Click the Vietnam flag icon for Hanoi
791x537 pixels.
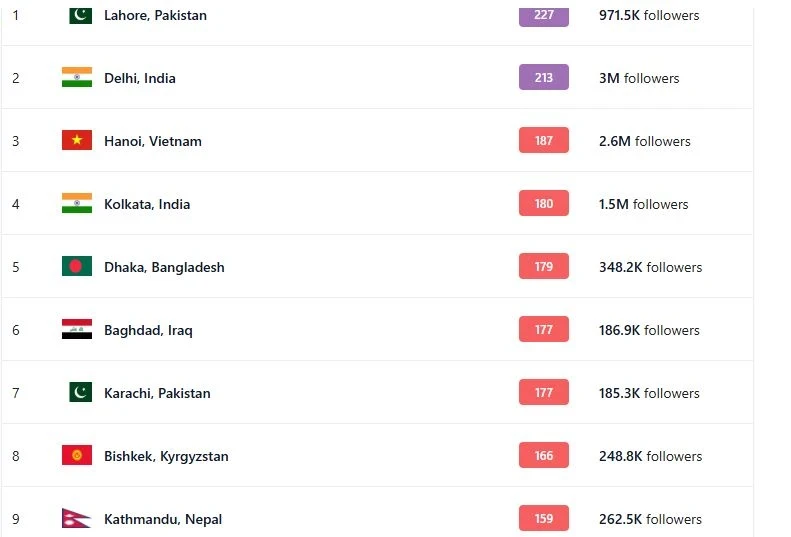click(77, 141)
